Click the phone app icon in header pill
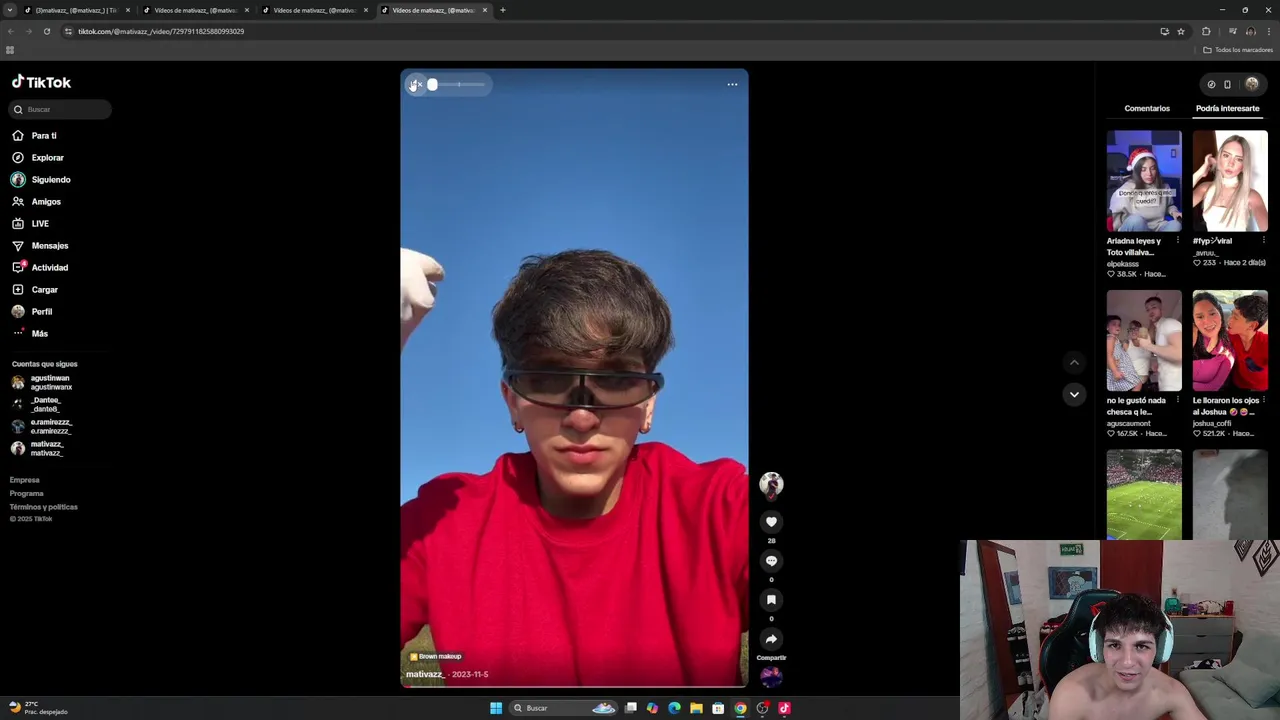The image size is (1280, 720). (1227, 84)
